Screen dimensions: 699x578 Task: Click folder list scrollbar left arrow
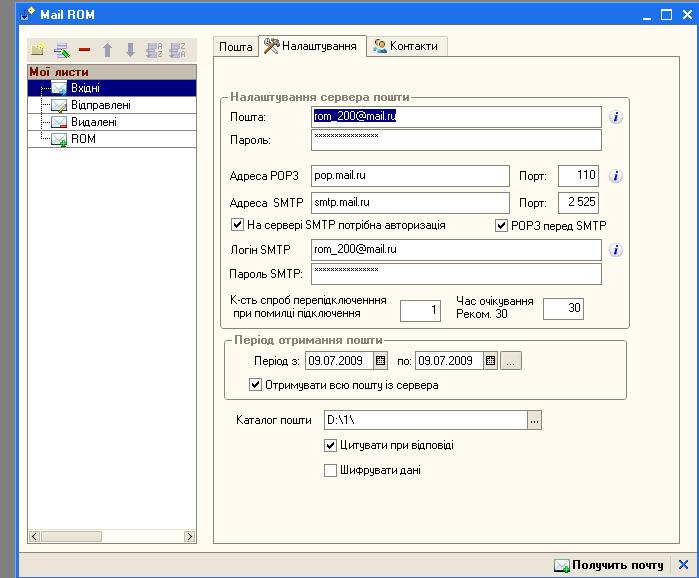pos(34,536)
